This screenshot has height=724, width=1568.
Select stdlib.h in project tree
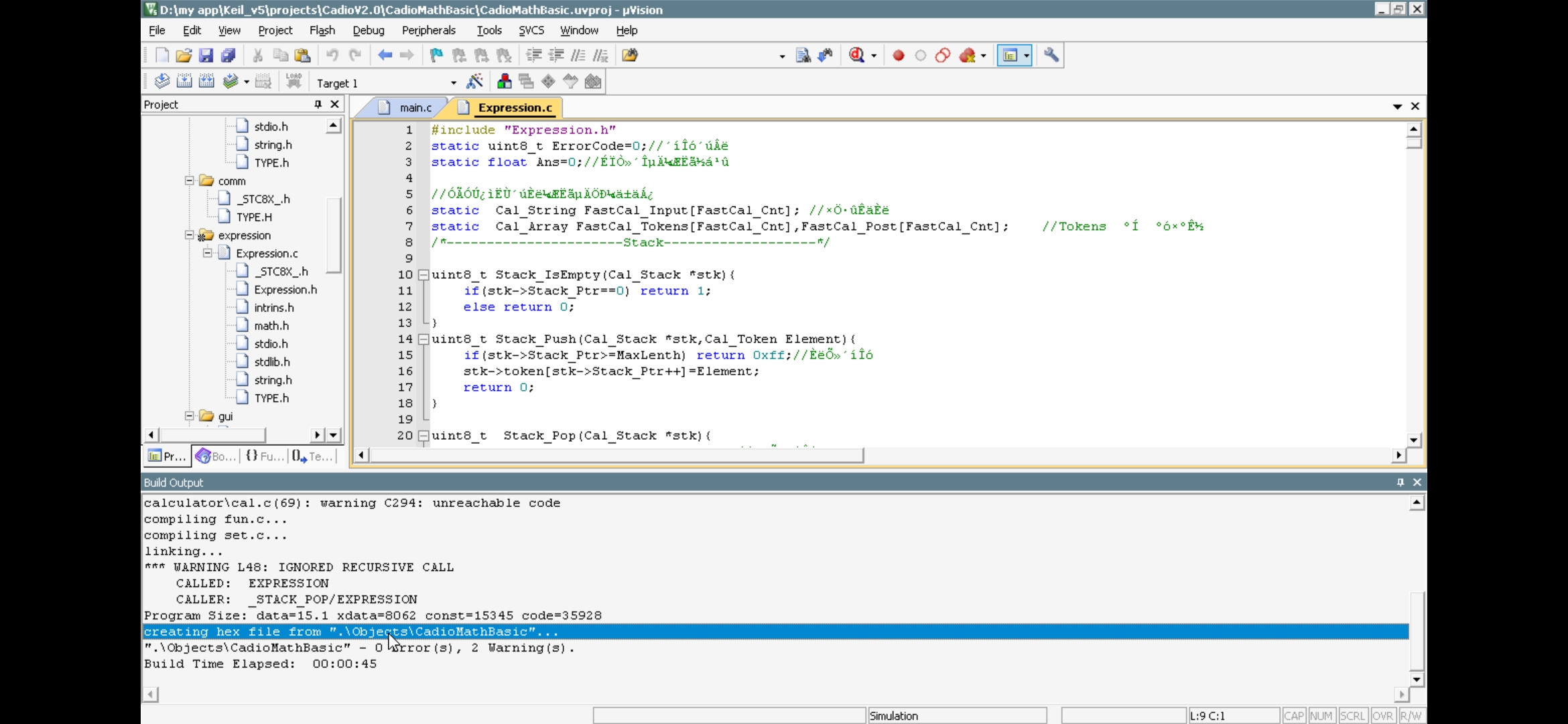[x=272, y=362]
